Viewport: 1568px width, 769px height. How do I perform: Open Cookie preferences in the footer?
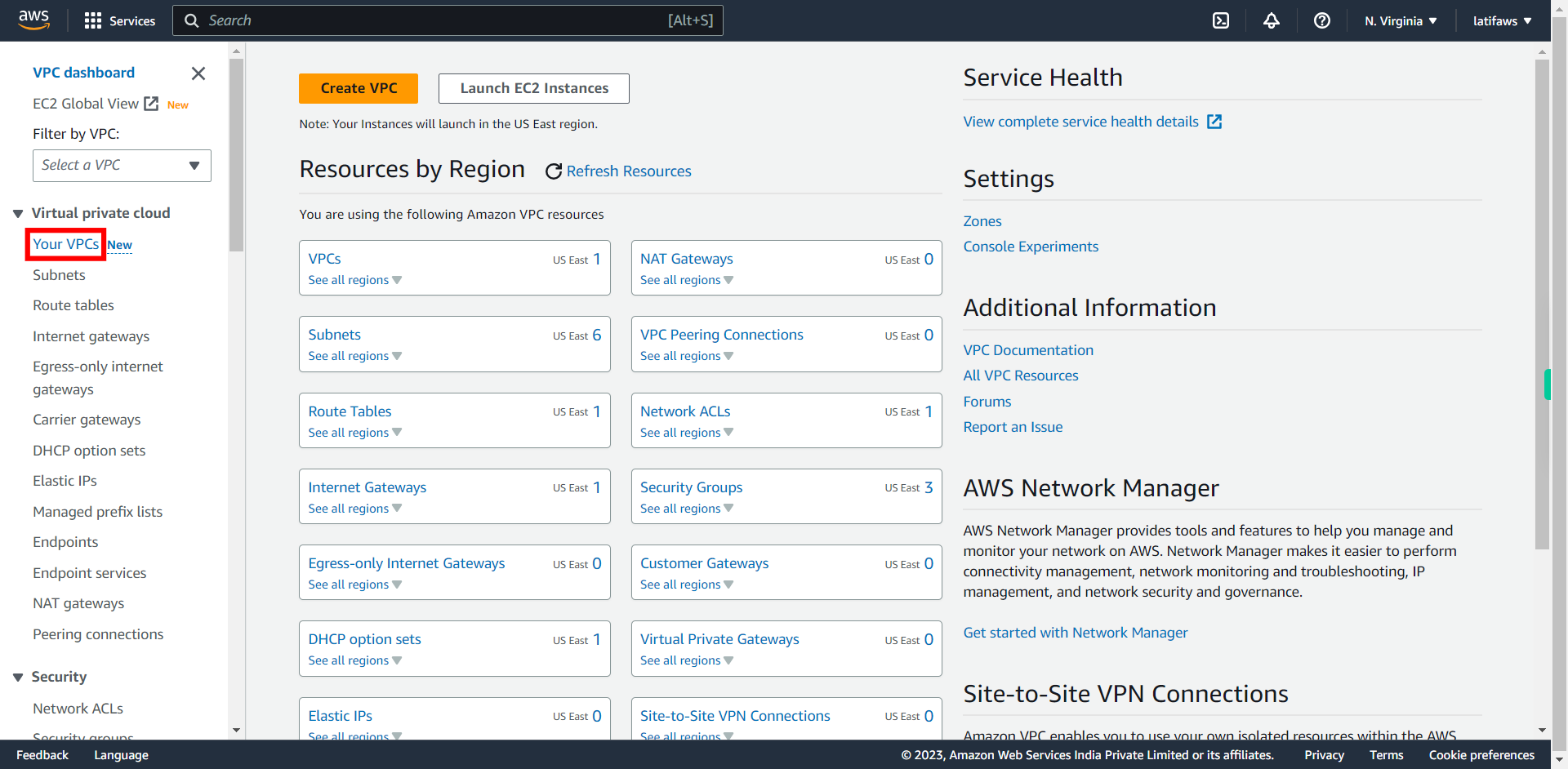click(x=1481, y=755)
